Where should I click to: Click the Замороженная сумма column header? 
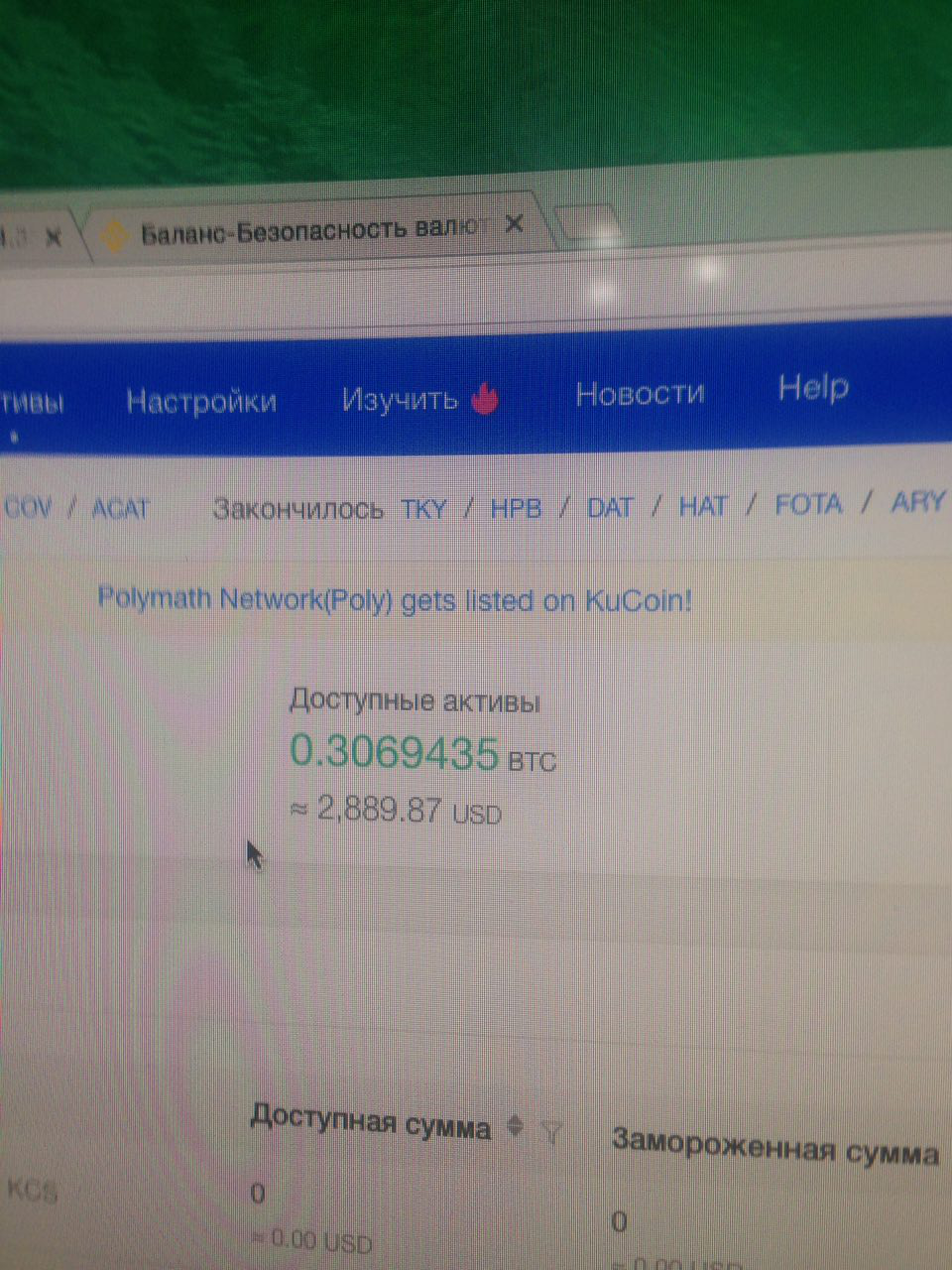774,1145
